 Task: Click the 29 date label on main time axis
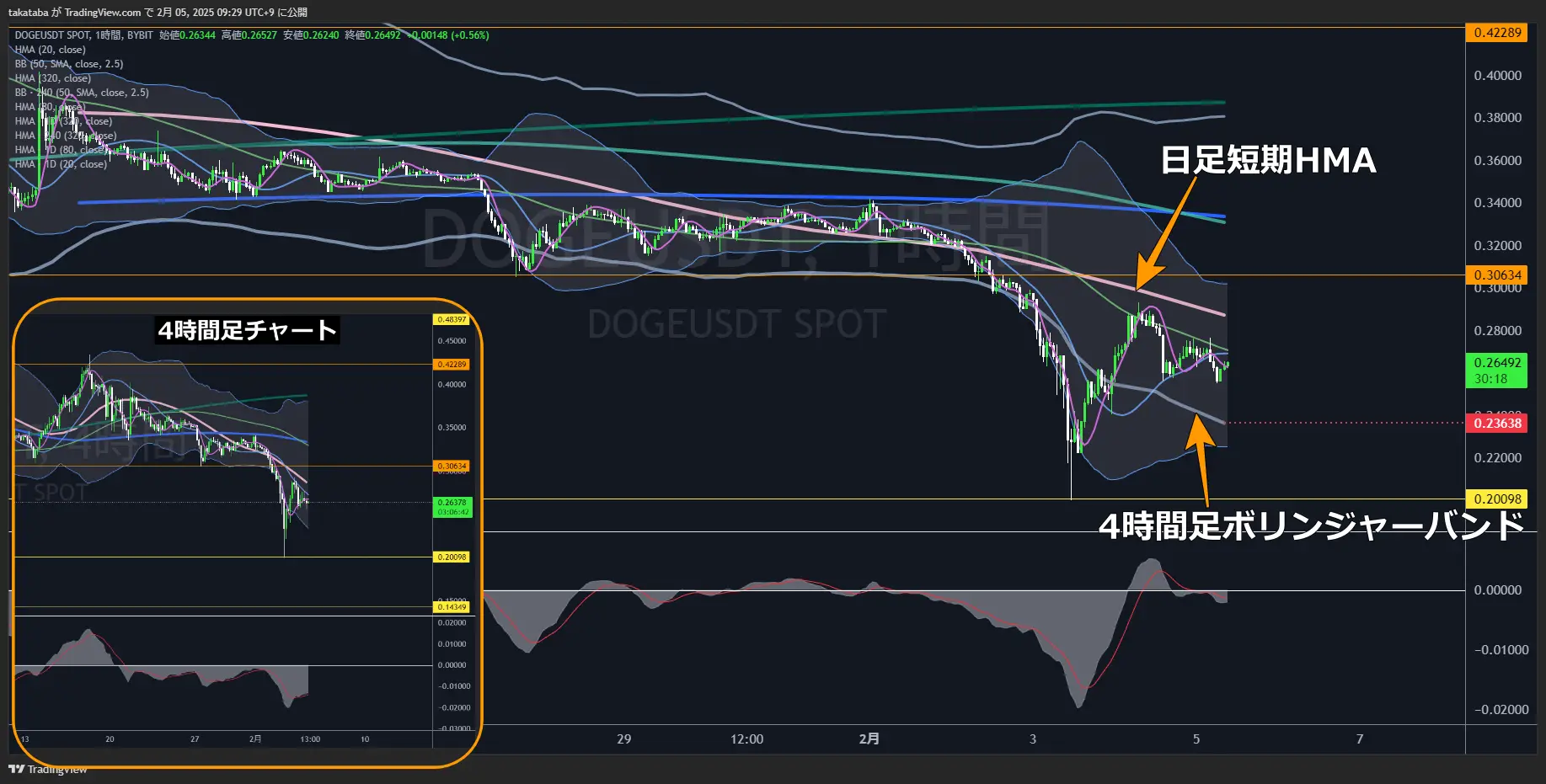623,739
